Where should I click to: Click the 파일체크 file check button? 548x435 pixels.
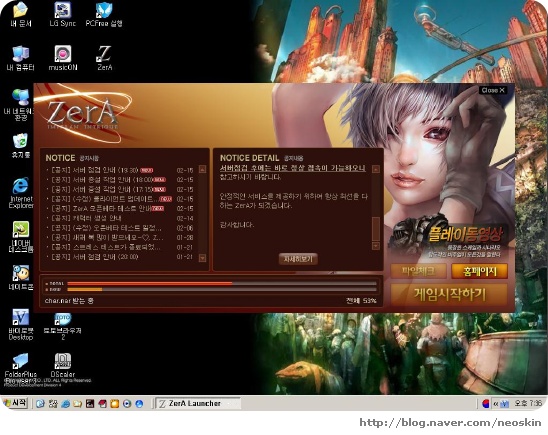tap(418, 271)
